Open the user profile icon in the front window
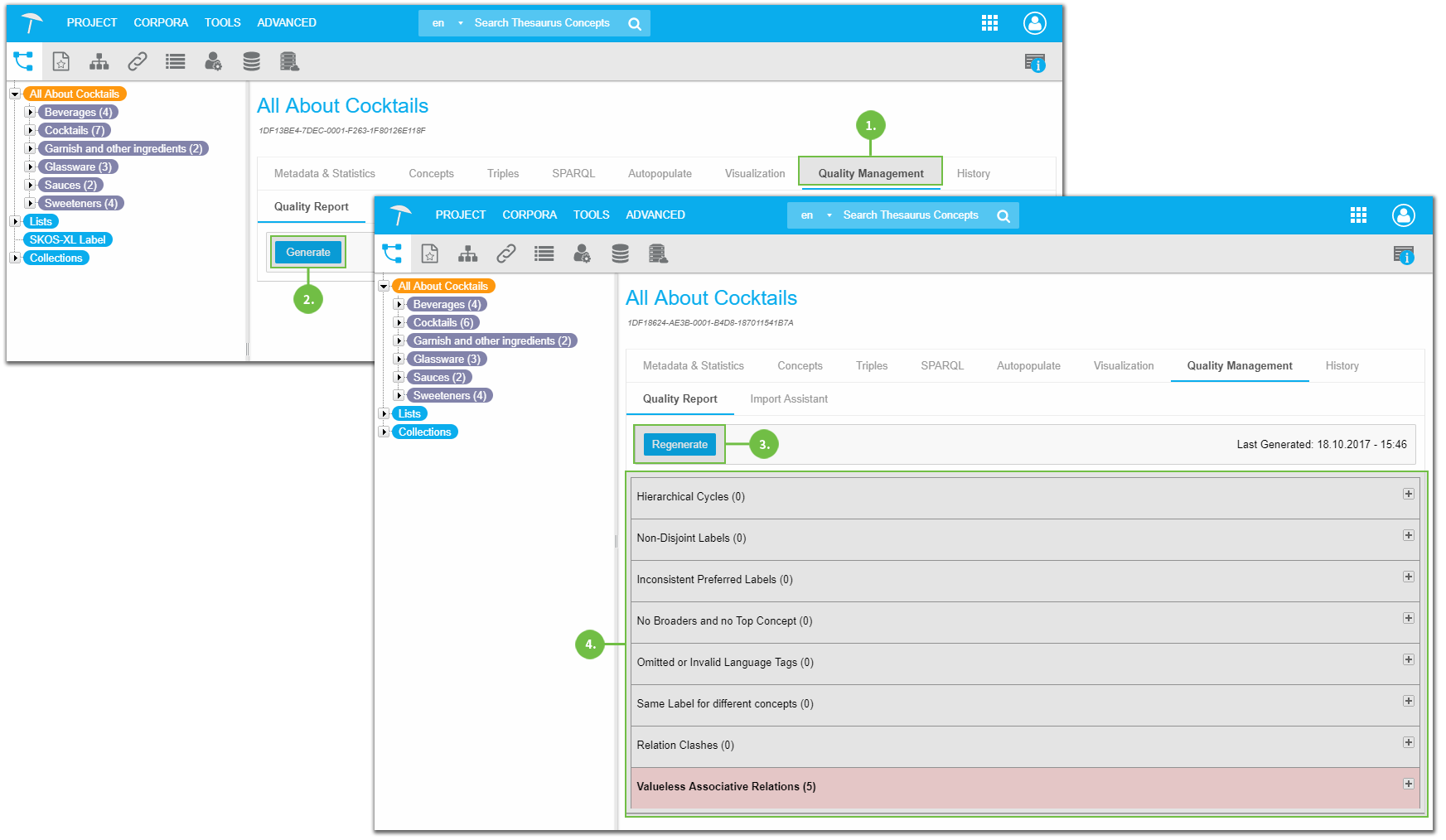The height and width of the screenshot is (840, 1446). pyautogui.click(x=1403, y=215)
